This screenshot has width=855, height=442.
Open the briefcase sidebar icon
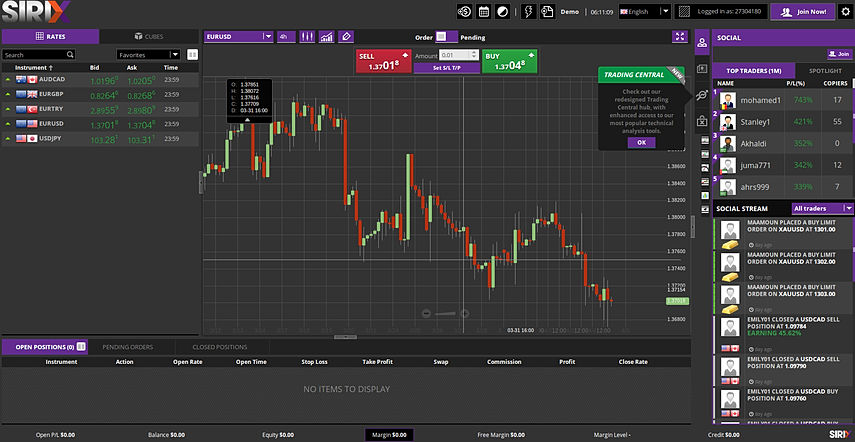coord(702,121)
